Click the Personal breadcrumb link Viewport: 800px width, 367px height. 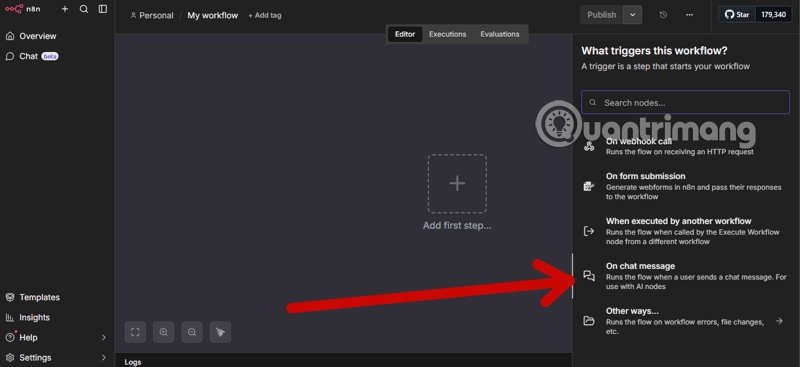[x=152, y=15]
